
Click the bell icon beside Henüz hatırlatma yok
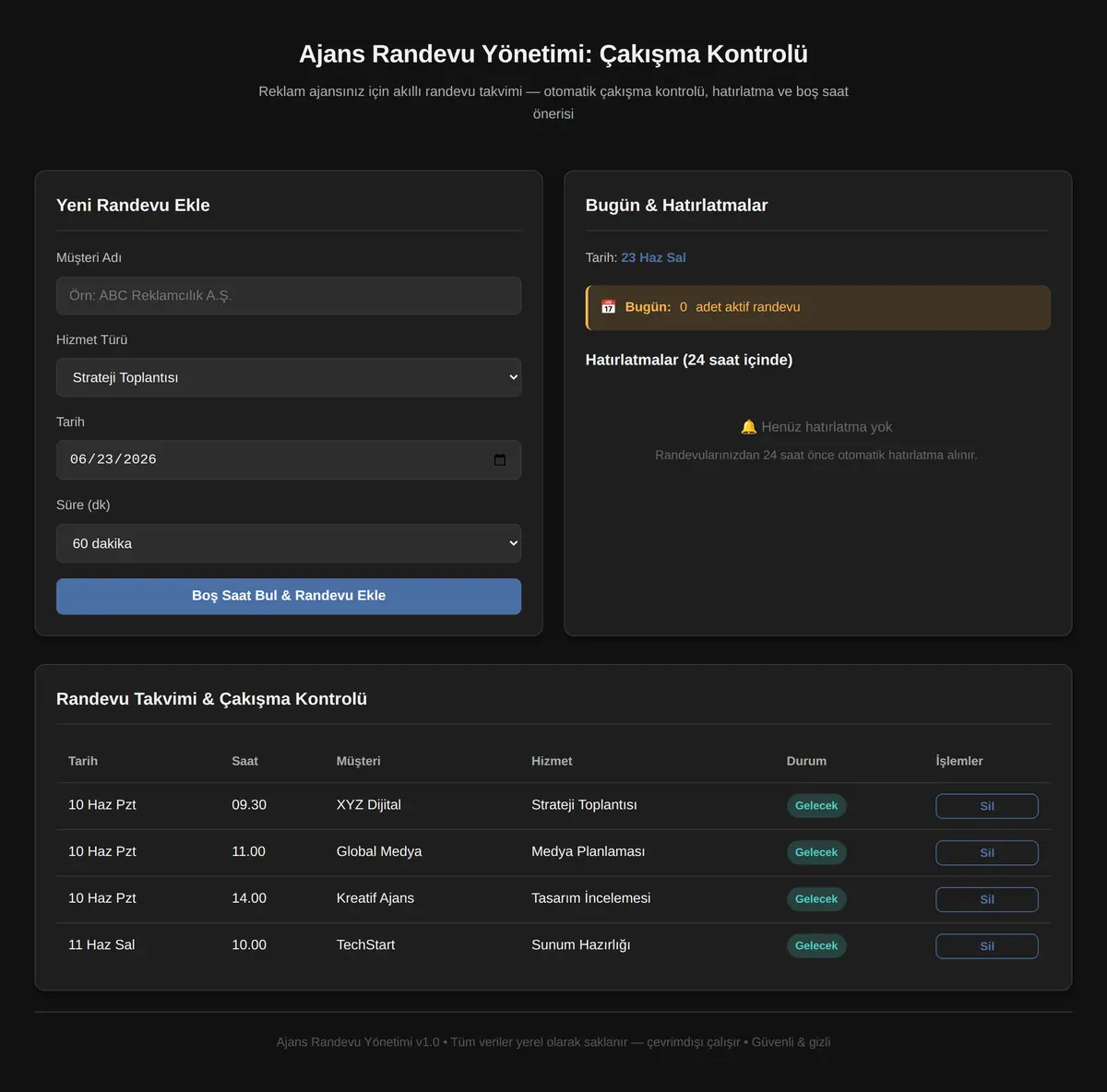click(748, 427)
